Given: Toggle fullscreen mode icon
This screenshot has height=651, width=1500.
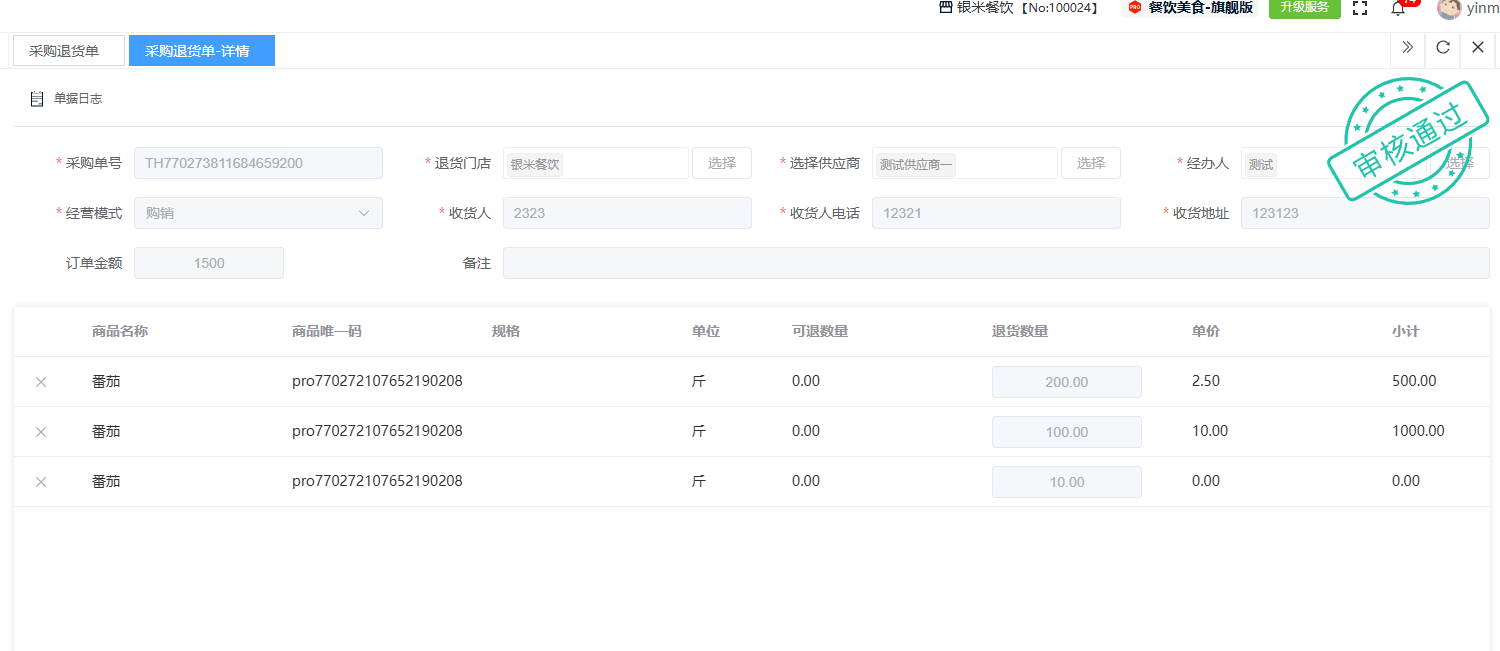Looking at the screenshot, I should click(x=1359, y=8).
